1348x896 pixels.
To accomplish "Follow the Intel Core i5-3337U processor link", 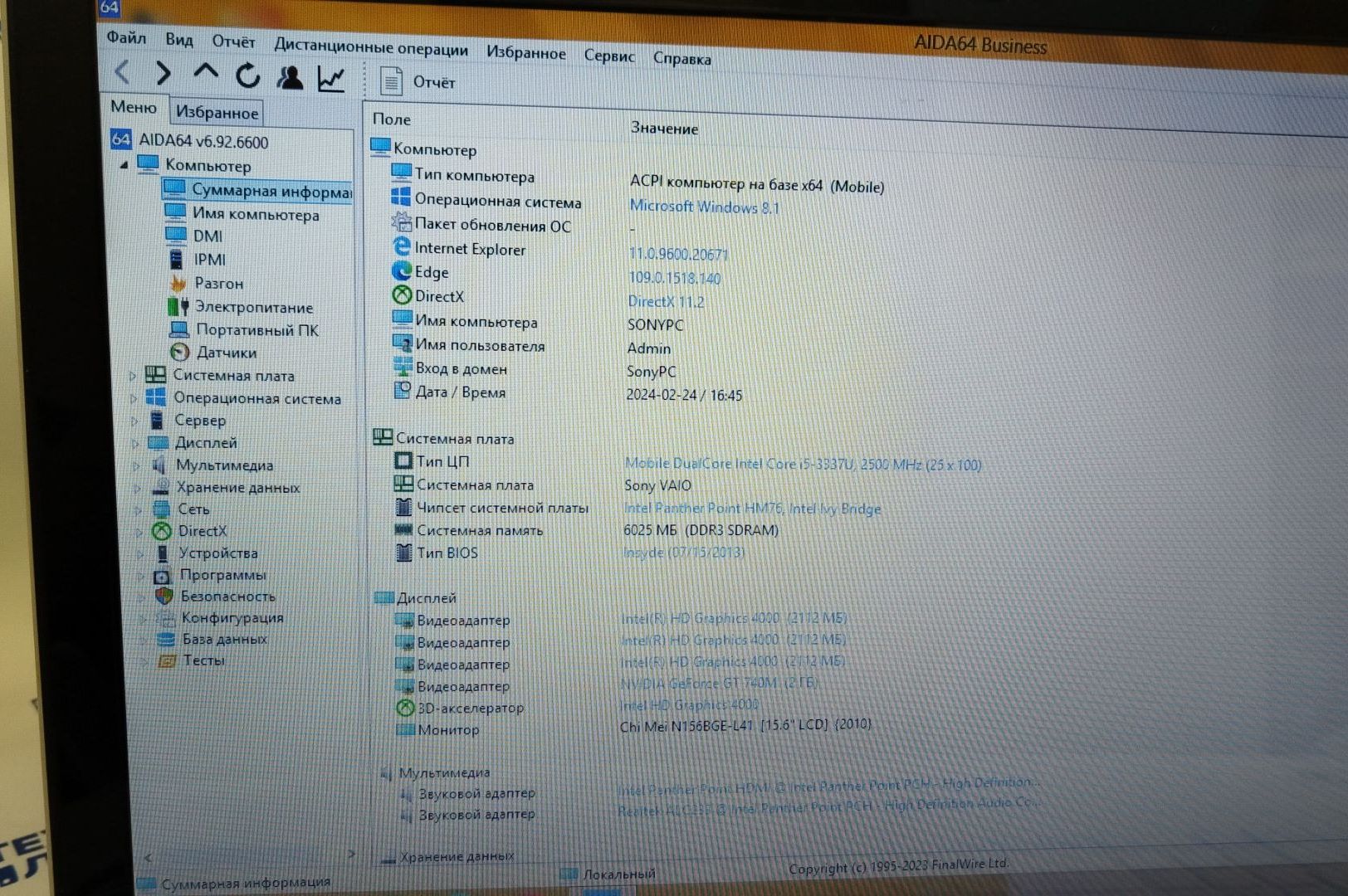I will point(802,465).
